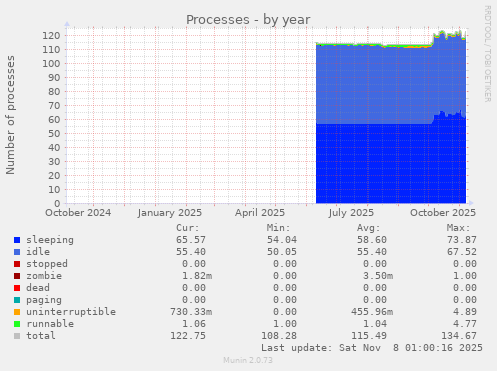Image resolution: width=497 pixels, height=371 pixels.
Task: Click total current value 122.75
Action: (188, 336)
